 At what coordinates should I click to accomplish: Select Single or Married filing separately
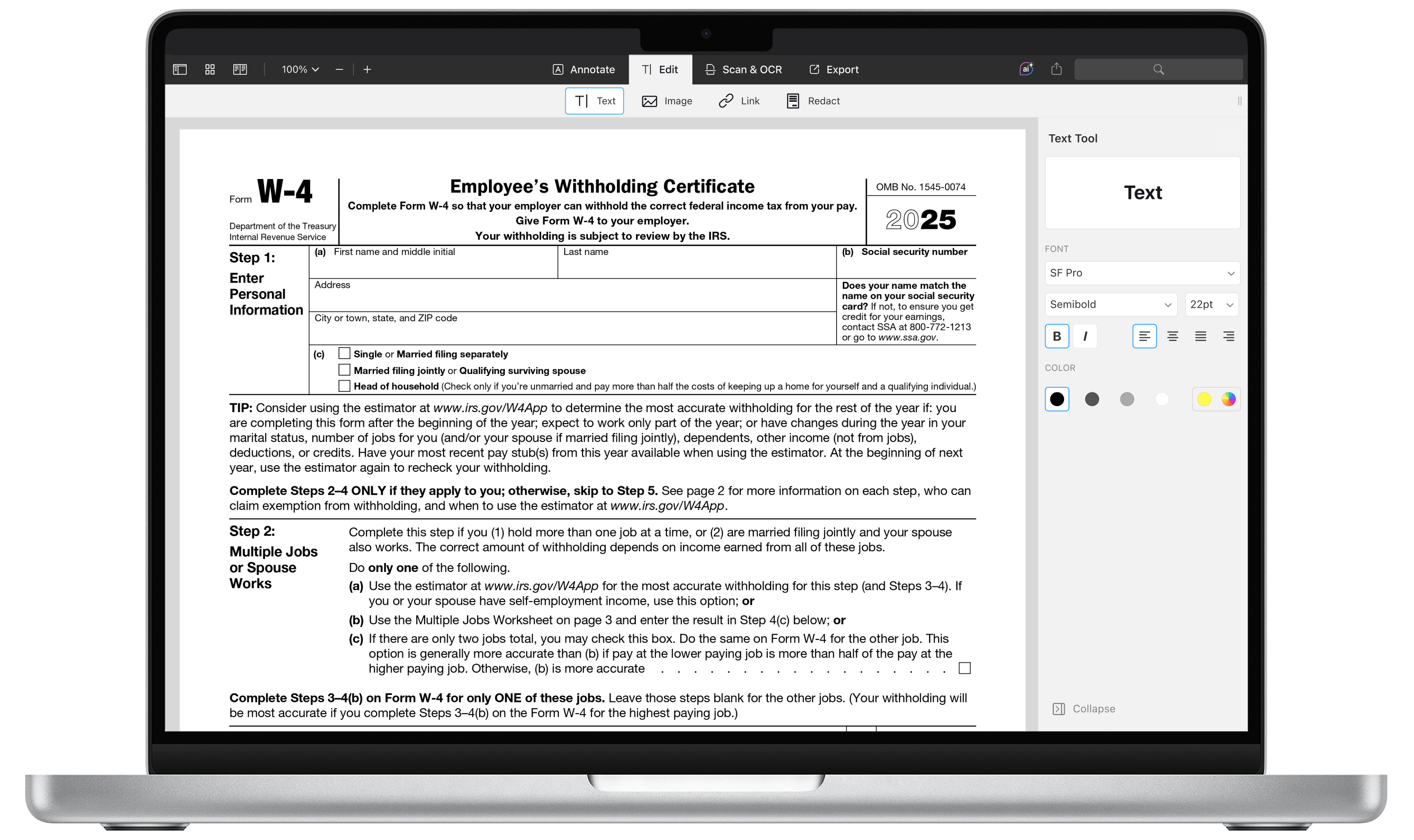pos(343,353)
